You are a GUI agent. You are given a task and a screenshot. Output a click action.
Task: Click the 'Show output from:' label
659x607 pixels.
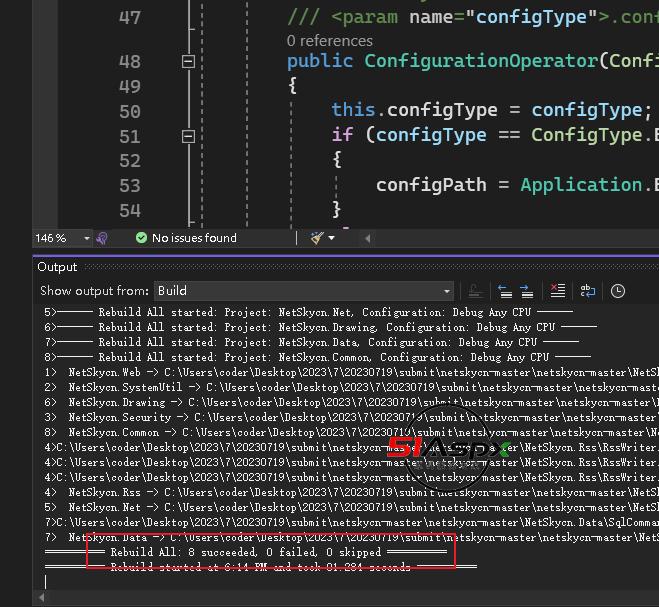tap(95, 291)
